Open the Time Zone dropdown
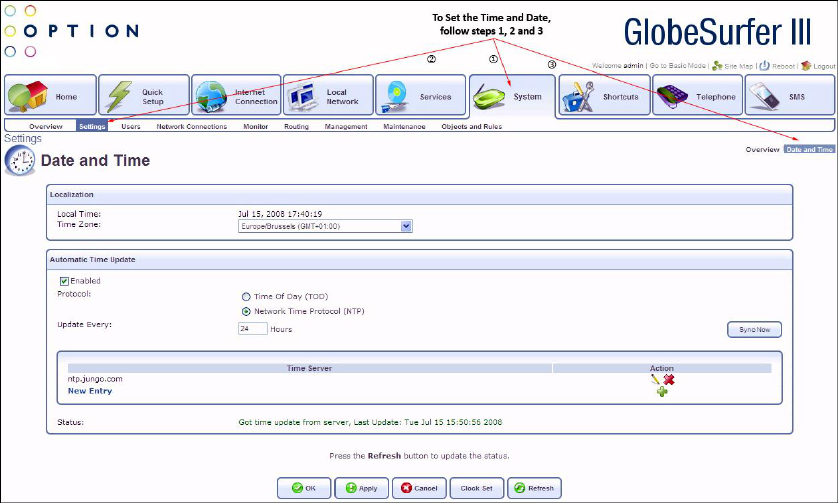 pos(325,226)
